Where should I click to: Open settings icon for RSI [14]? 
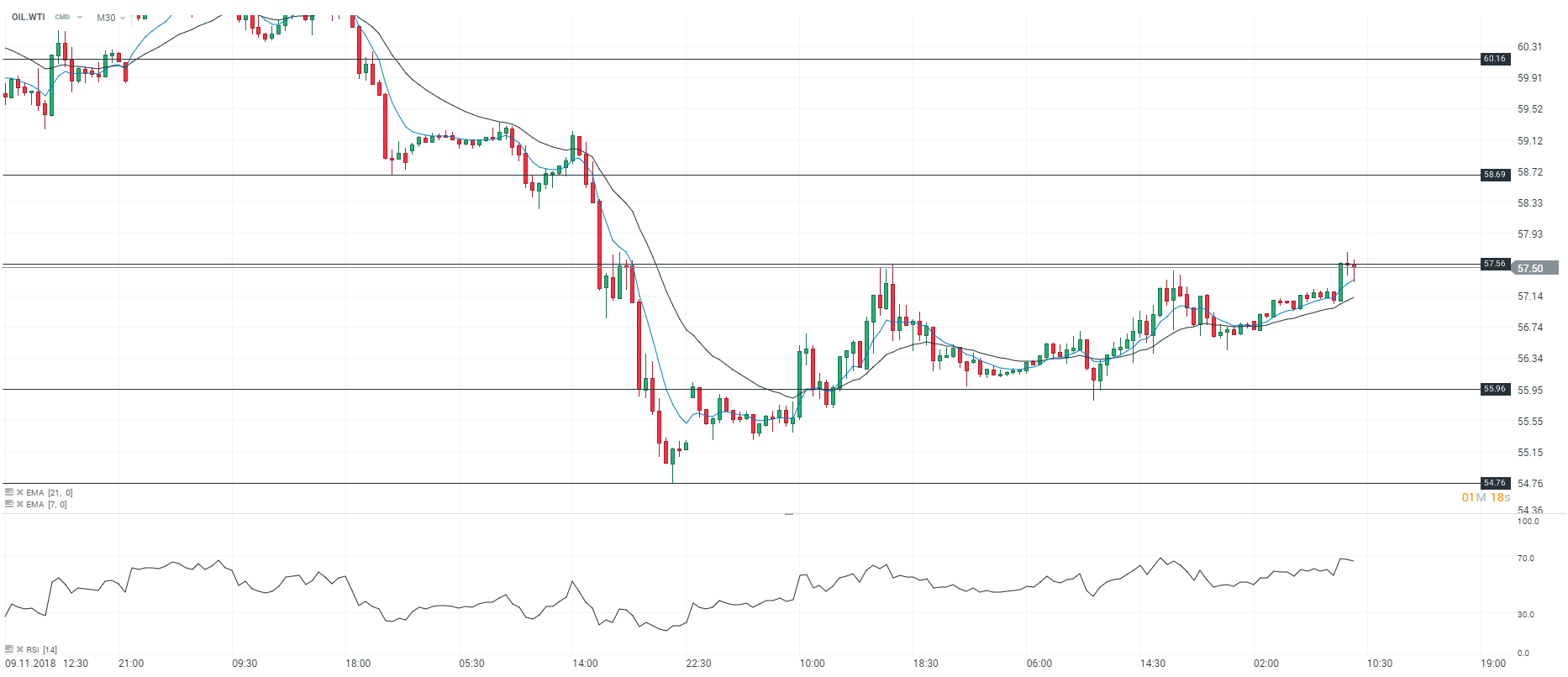8,649
